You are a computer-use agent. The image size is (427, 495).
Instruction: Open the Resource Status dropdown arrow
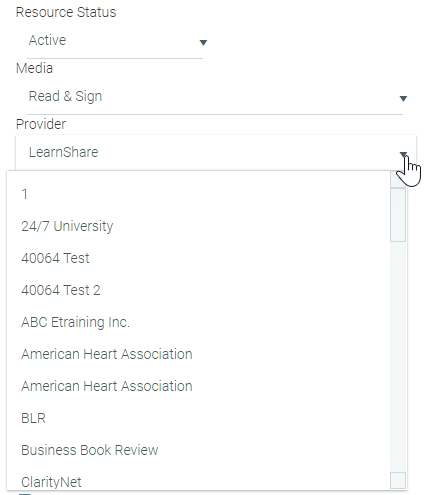203,43
